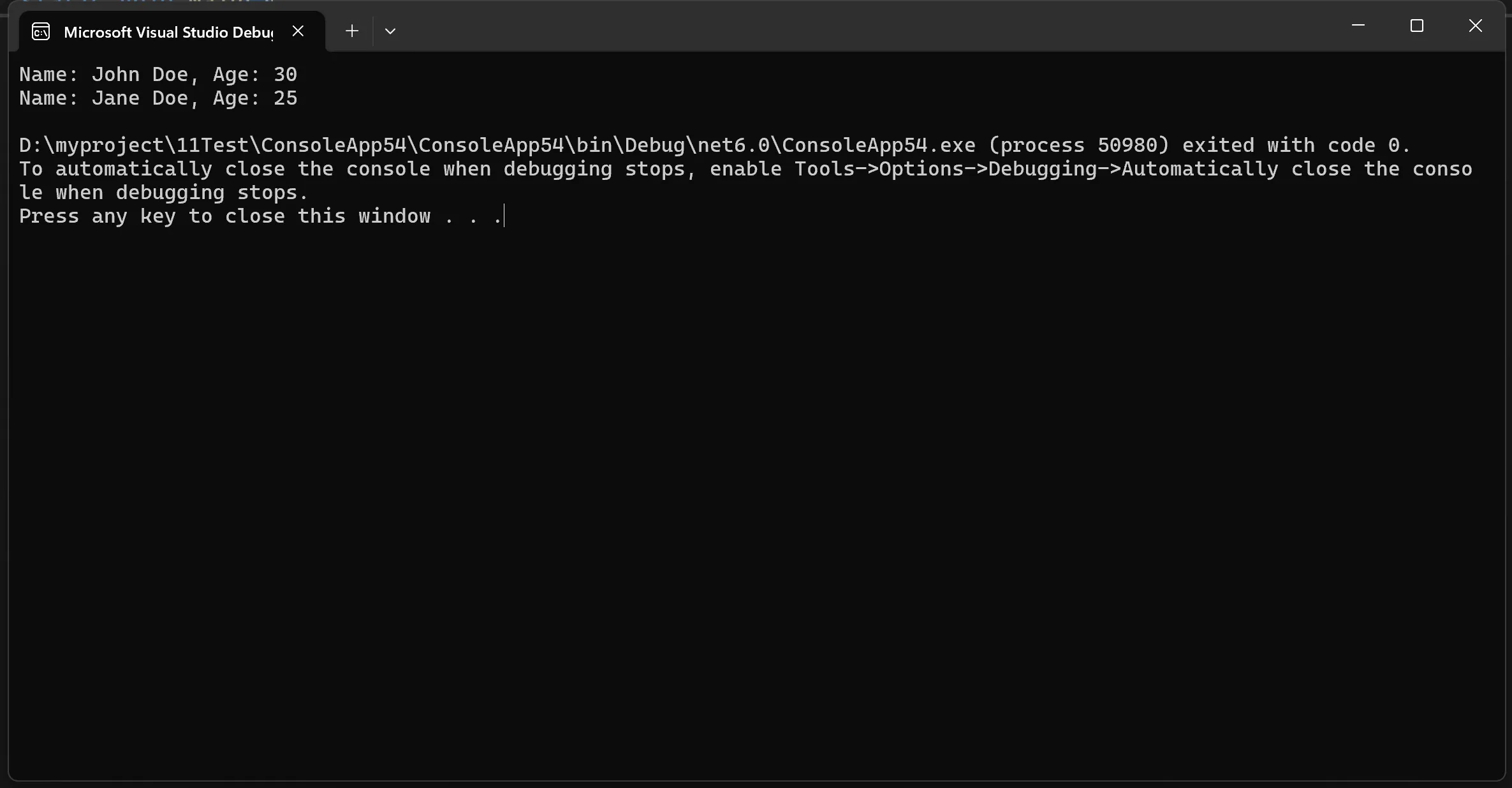Click the "le when debugging stops." line
Image resolution: width=1512 pixels, height=788 pixels.
164,193
